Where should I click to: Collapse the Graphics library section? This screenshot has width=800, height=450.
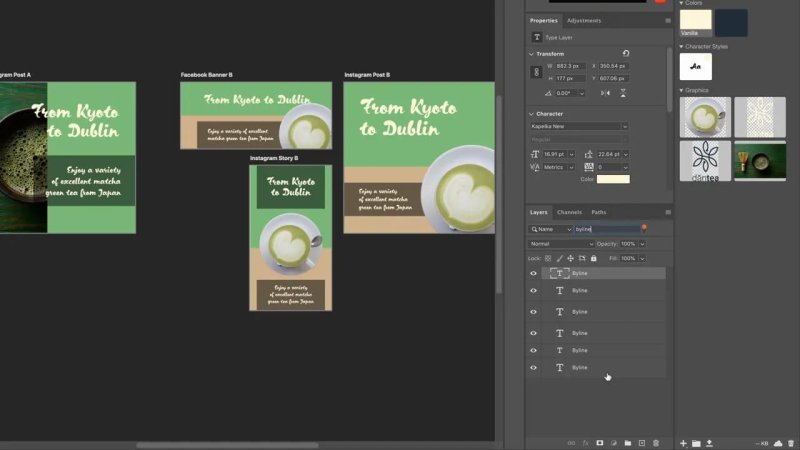(681, 90)
